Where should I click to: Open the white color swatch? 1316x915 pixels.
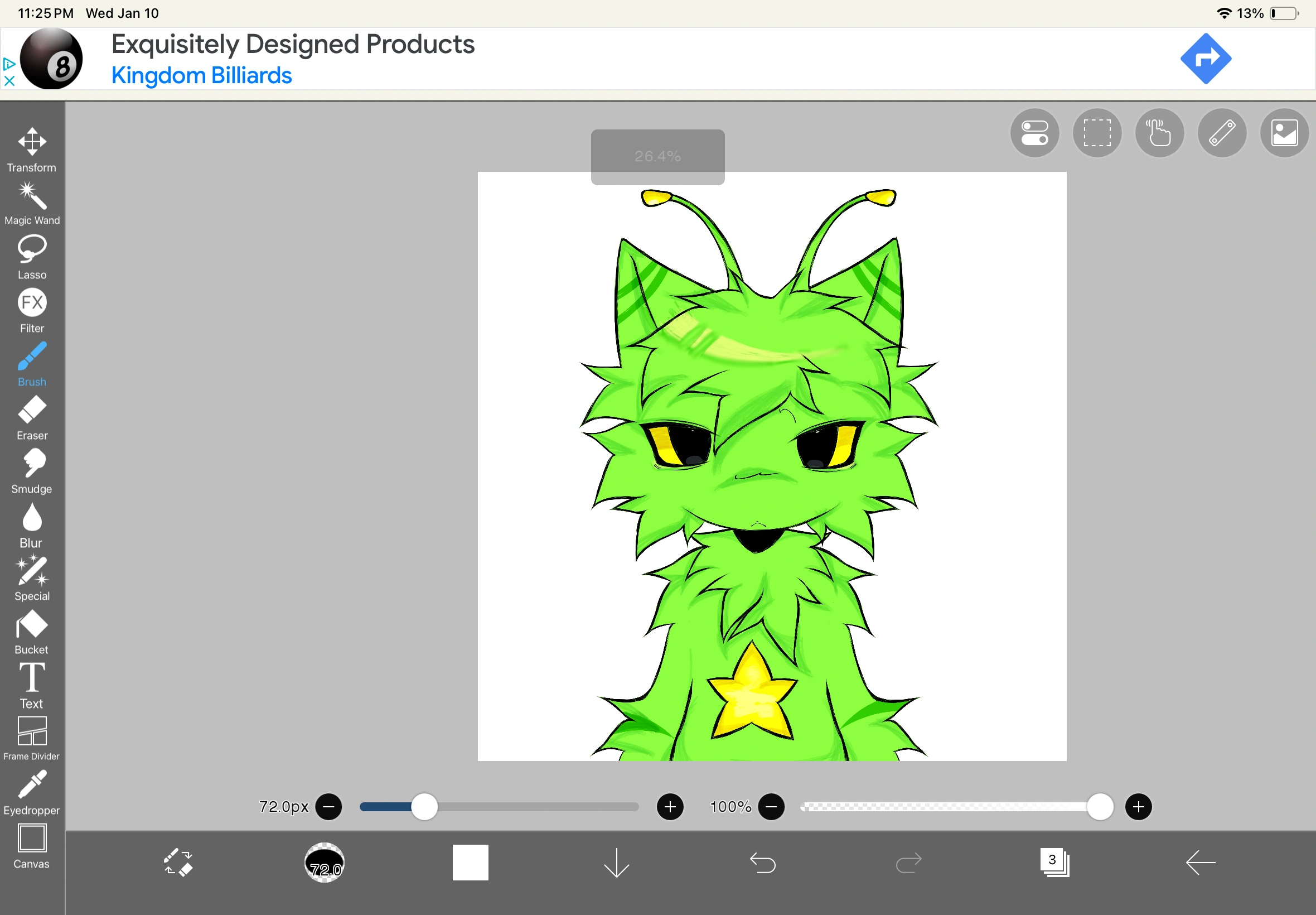pyautogui.click(x=470, y=861)
